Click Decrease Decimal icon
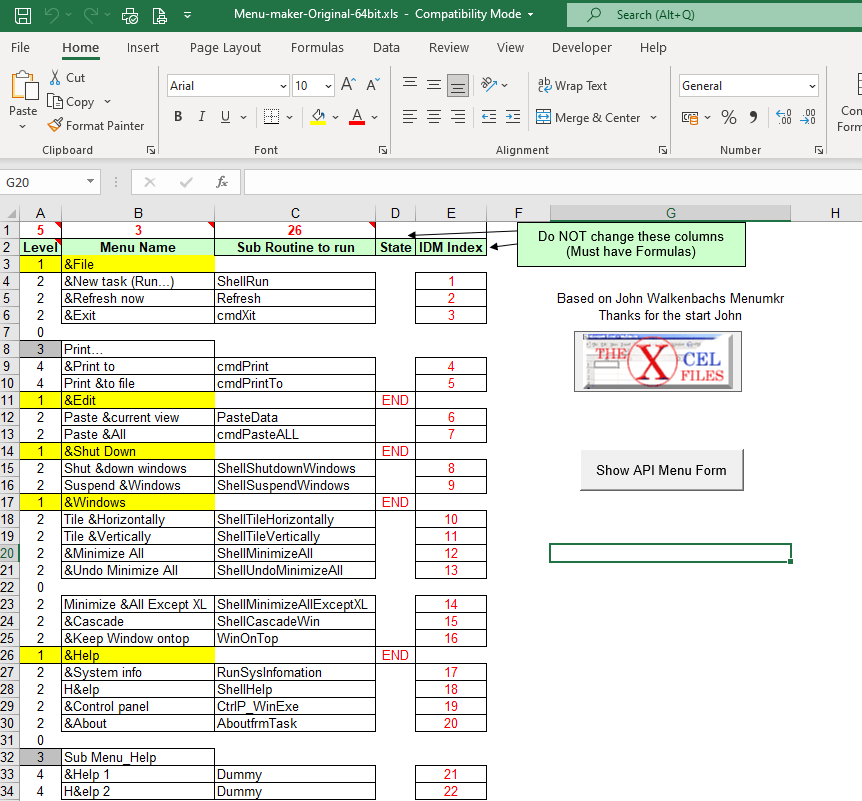This screenshot has height=801, width=862. pos(808,117)
